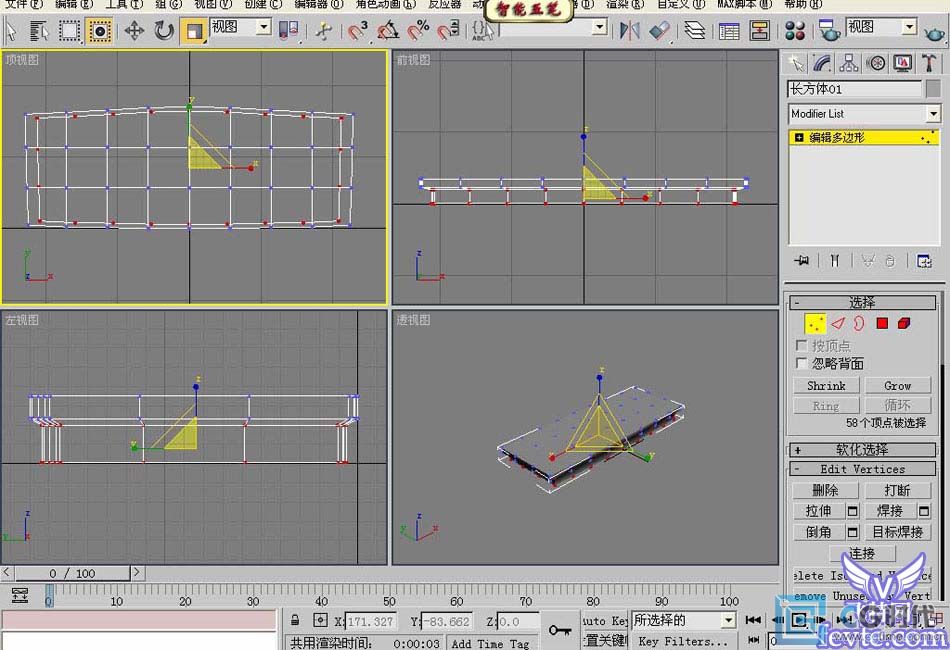Click Quick Render teapot icon
The height and width of the screenshot is (650, 950).
click(936, 32)
